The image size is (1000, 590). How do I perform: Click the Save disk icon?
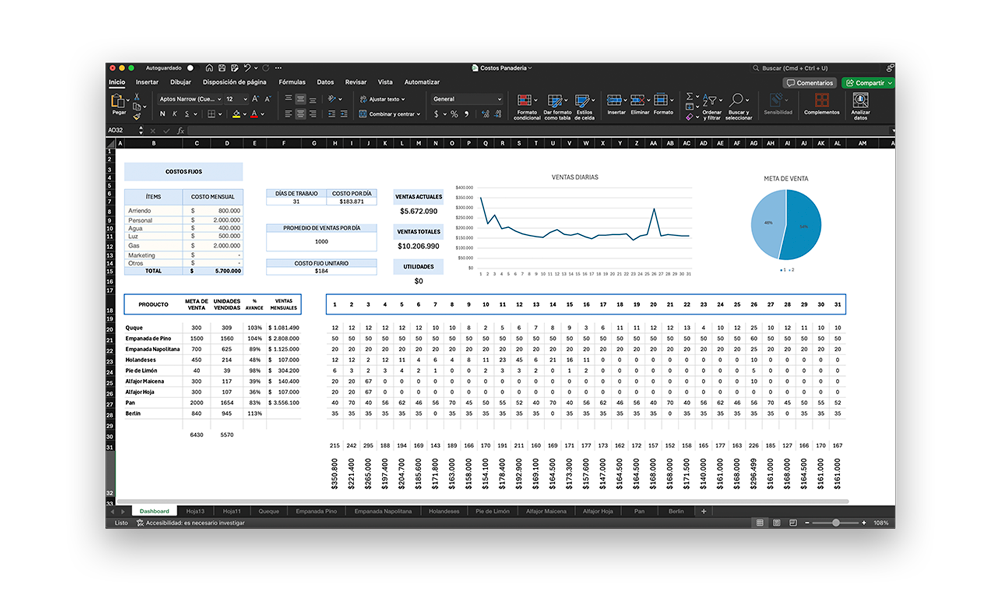[x=222, y=68]
